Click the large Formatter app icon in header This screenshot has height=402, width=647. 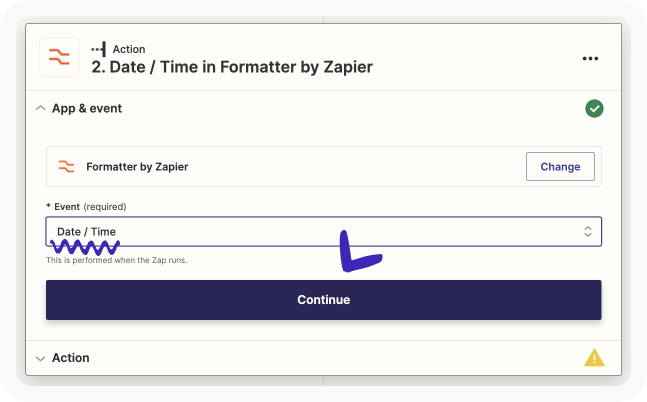(x=59, y=57)
